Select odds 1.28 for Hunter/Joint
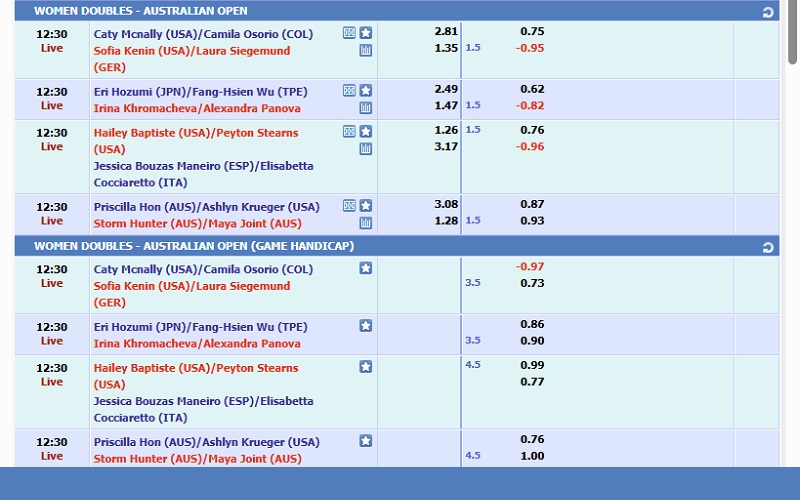This screenshot has height=500, width=800. pos(446,221)
